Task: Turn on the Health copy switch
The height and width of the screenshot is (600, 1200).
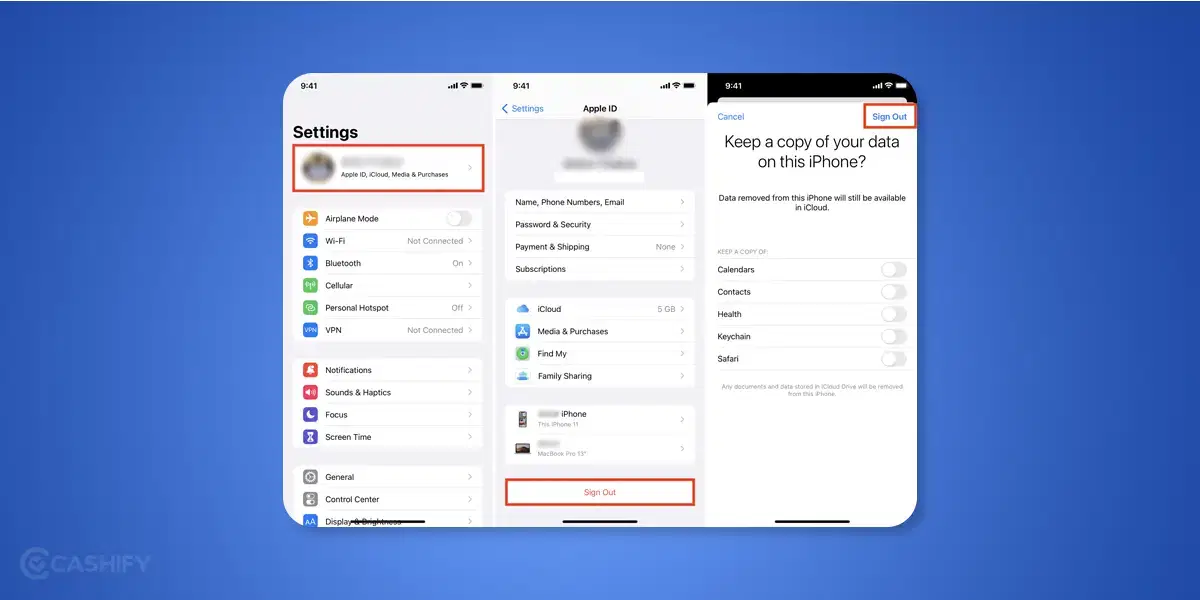Action: (894, 314)
